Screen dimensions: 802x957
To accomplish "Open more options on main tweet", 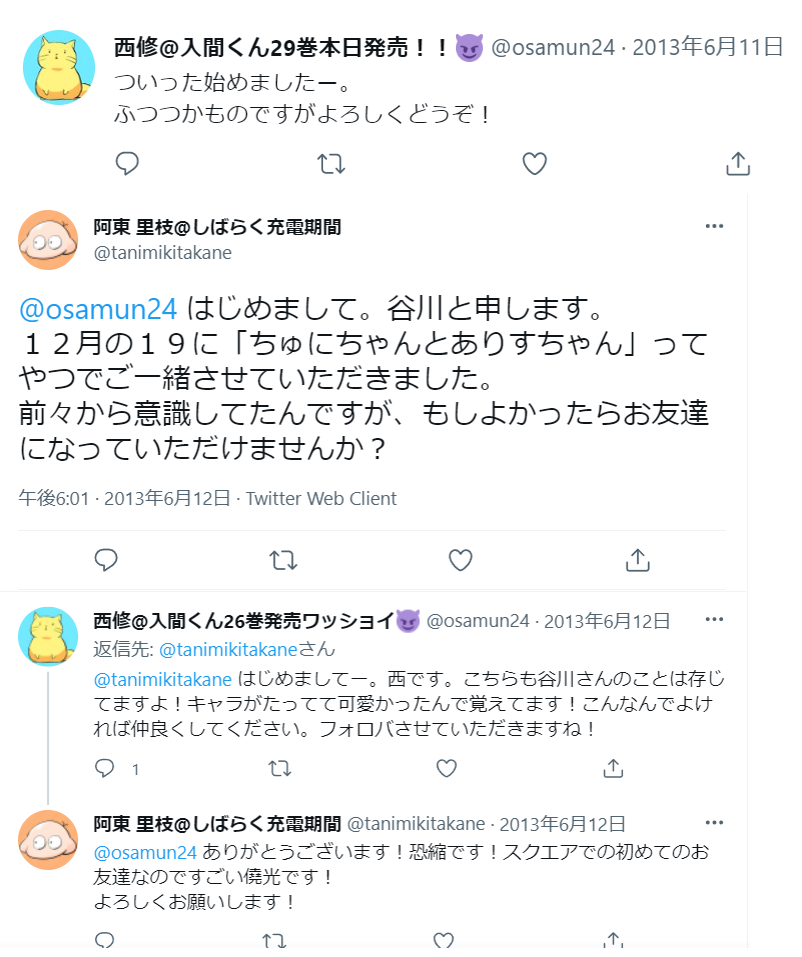I will [x=714, y=226].
